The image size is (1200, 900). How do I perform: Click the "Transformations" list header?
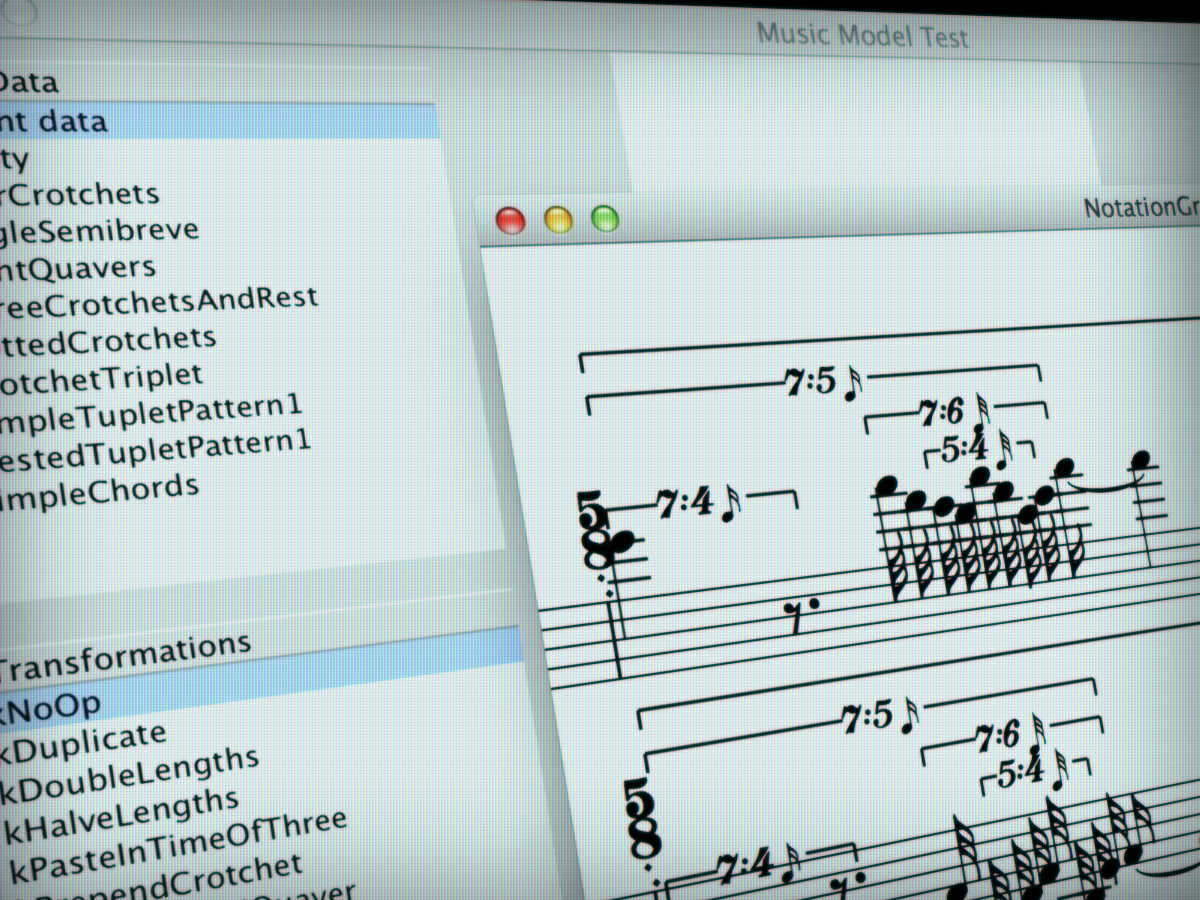pos(126,654)
